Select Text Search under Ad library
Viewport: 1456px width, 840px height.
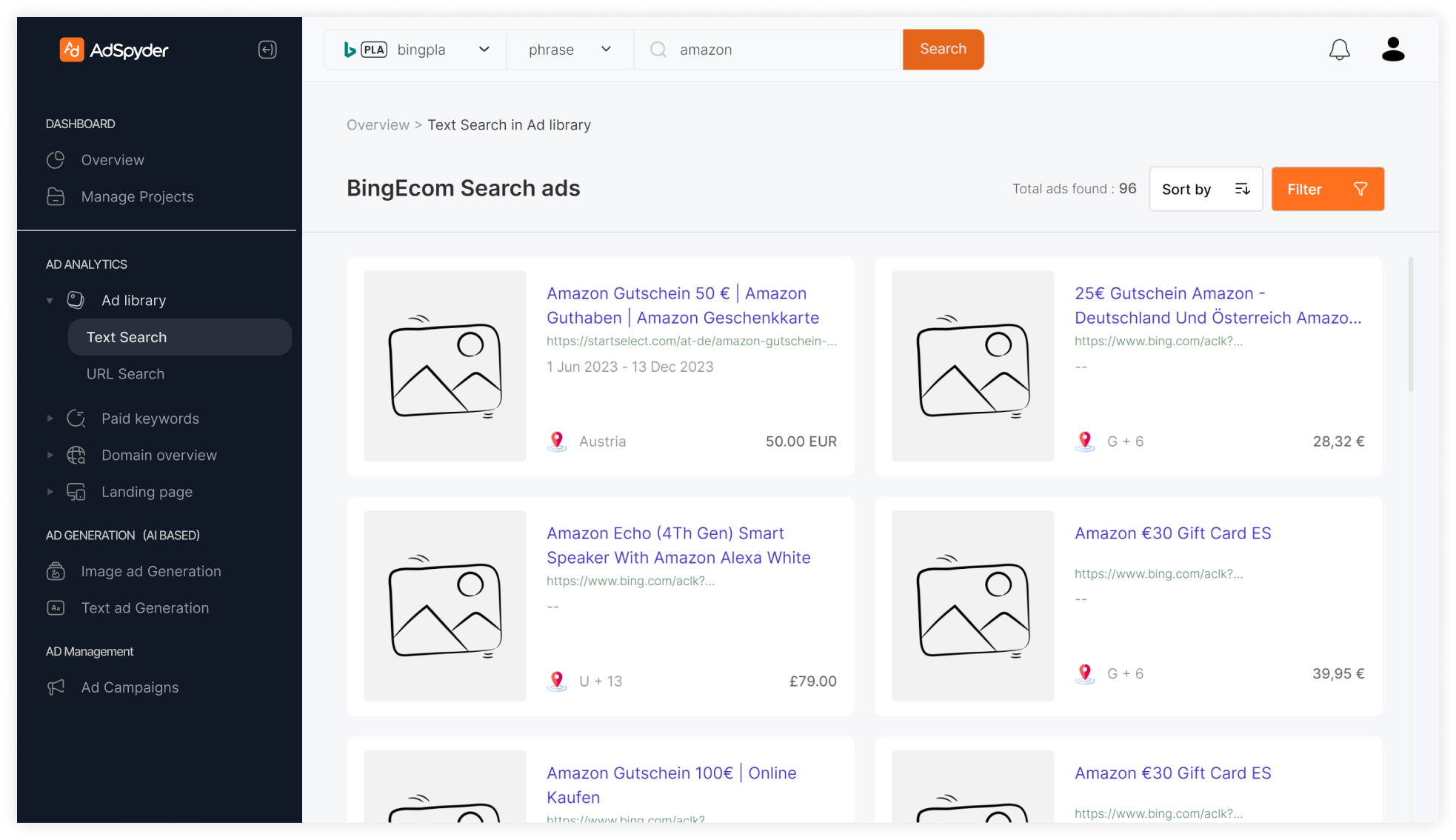pos(180,337)
